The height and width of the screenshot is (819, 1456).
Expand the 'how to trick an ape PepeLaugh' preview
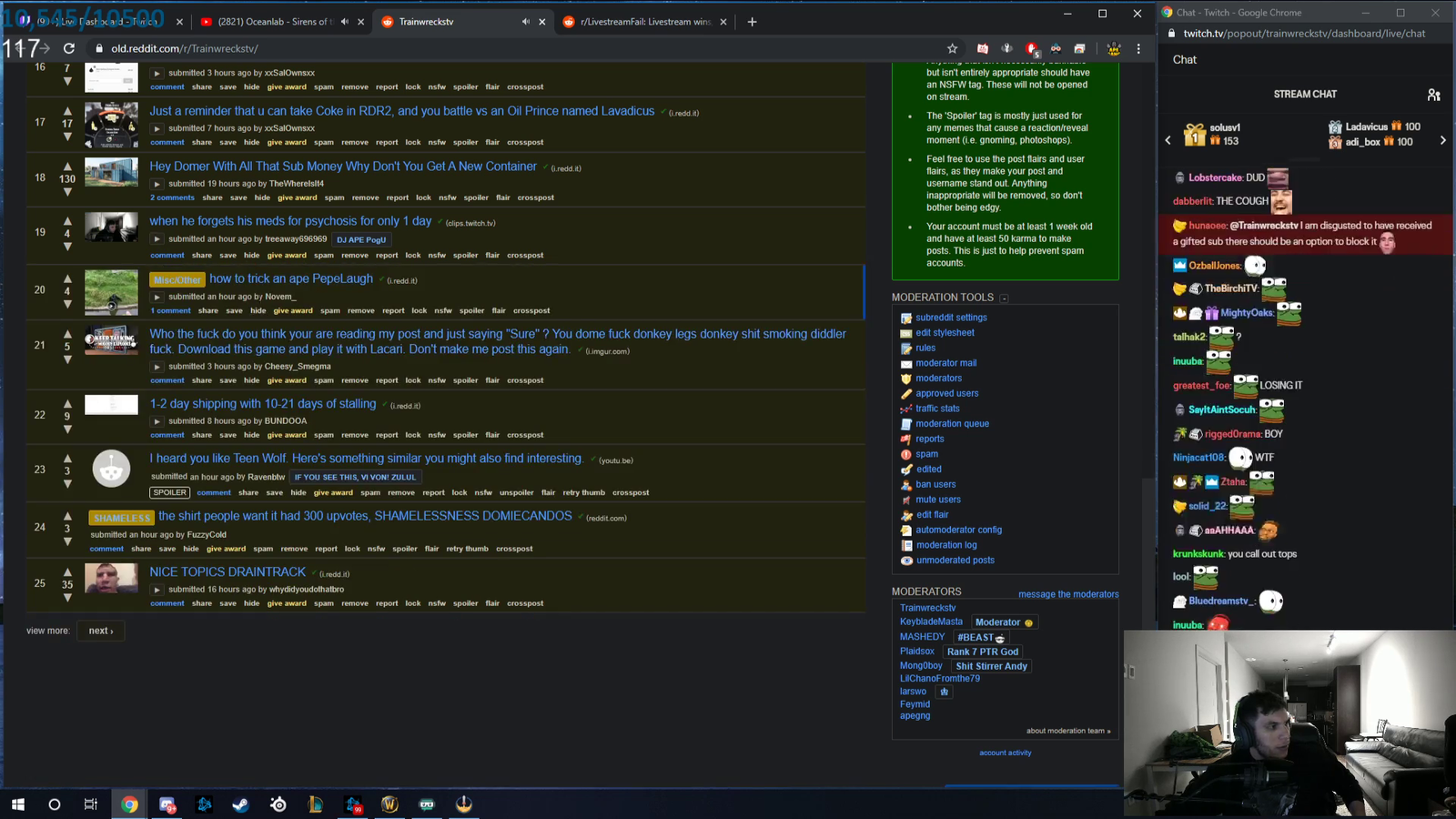157,297
